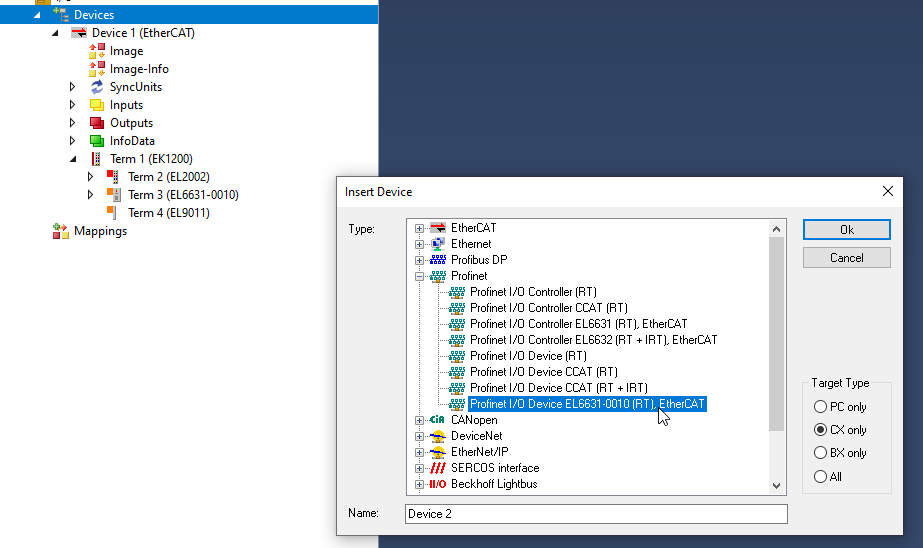The width and height of the screenshot is (923, 548).
Task: Click the Name input field
Action: click(x=596, y=514)
